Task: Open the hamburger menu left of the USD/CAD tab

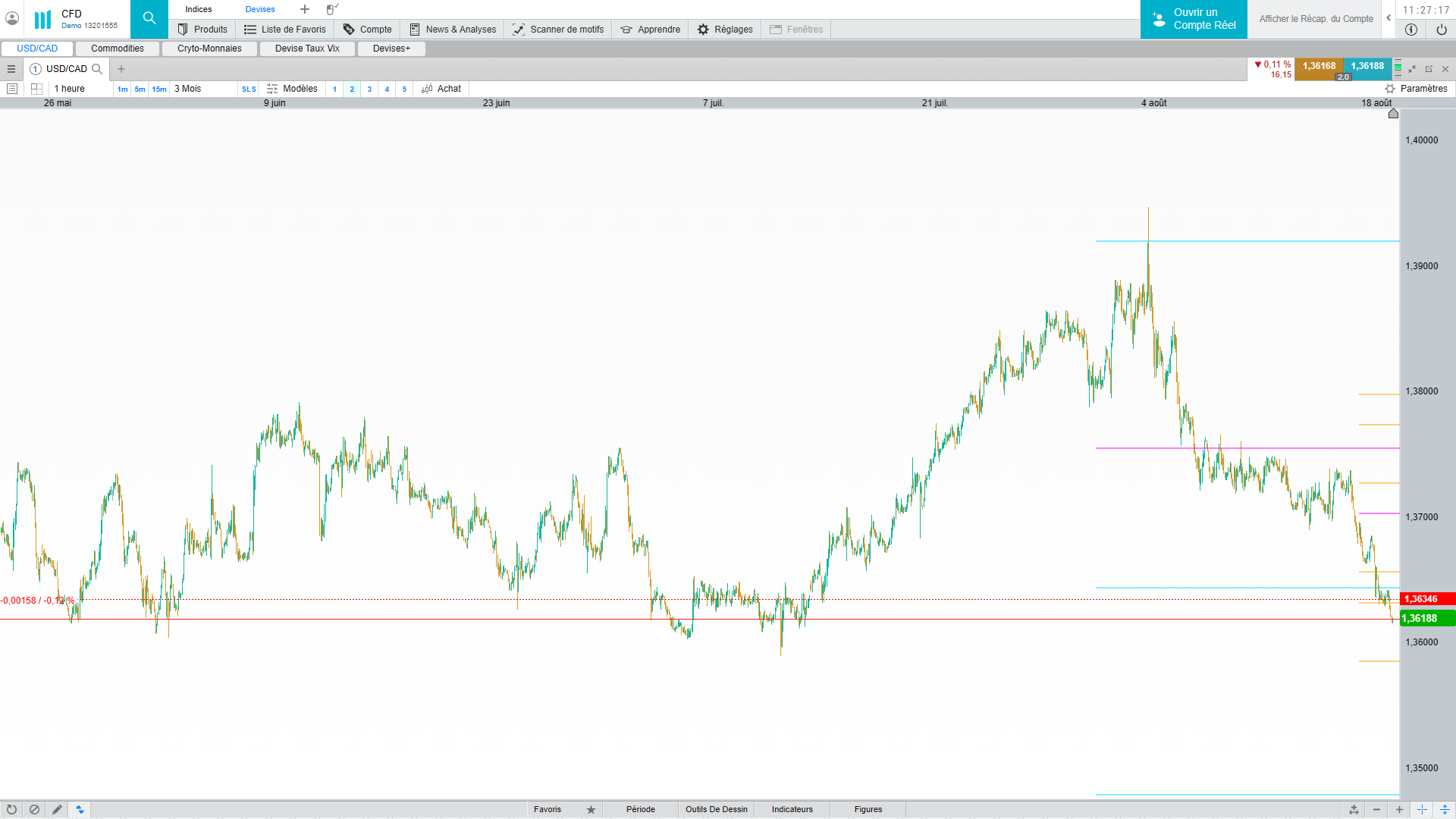Action: coord(11,69)
